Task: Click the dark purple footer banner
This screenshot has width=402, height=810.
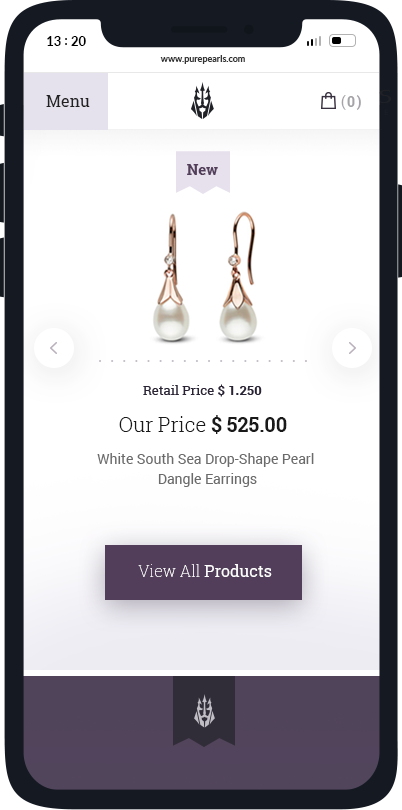Action: coord(202,733)
